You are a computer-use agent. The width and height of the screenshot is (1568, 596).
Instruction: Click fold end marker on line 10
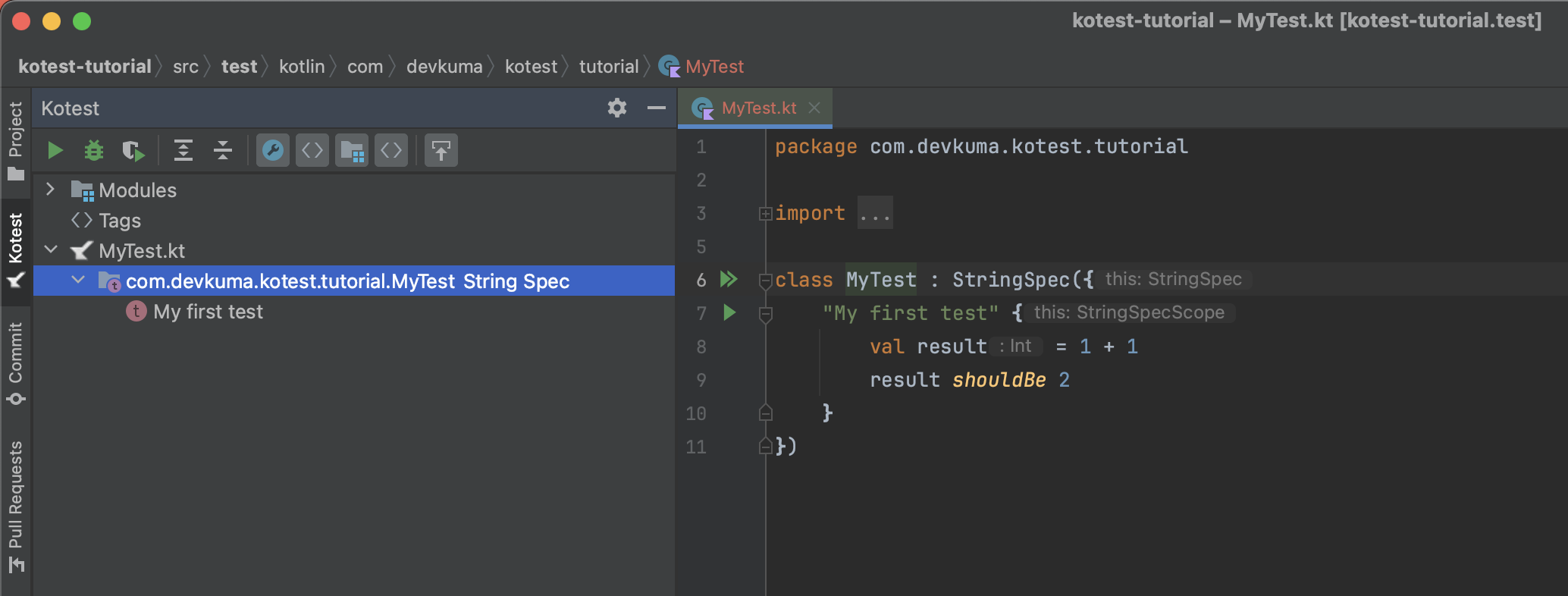pos(765,413)
